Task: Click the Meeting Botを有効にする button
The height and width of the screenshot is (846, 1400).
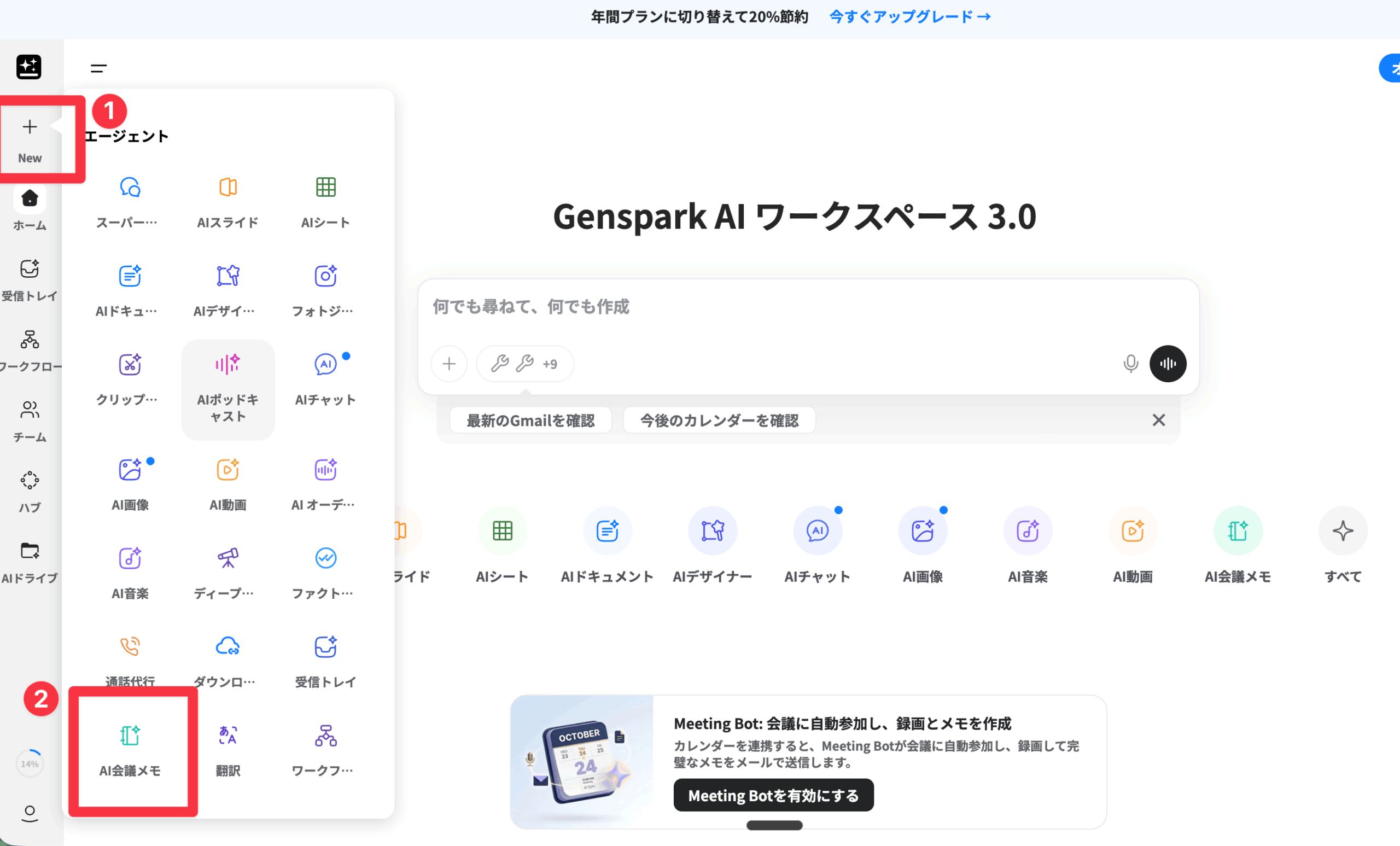Action: click(773, 795)
